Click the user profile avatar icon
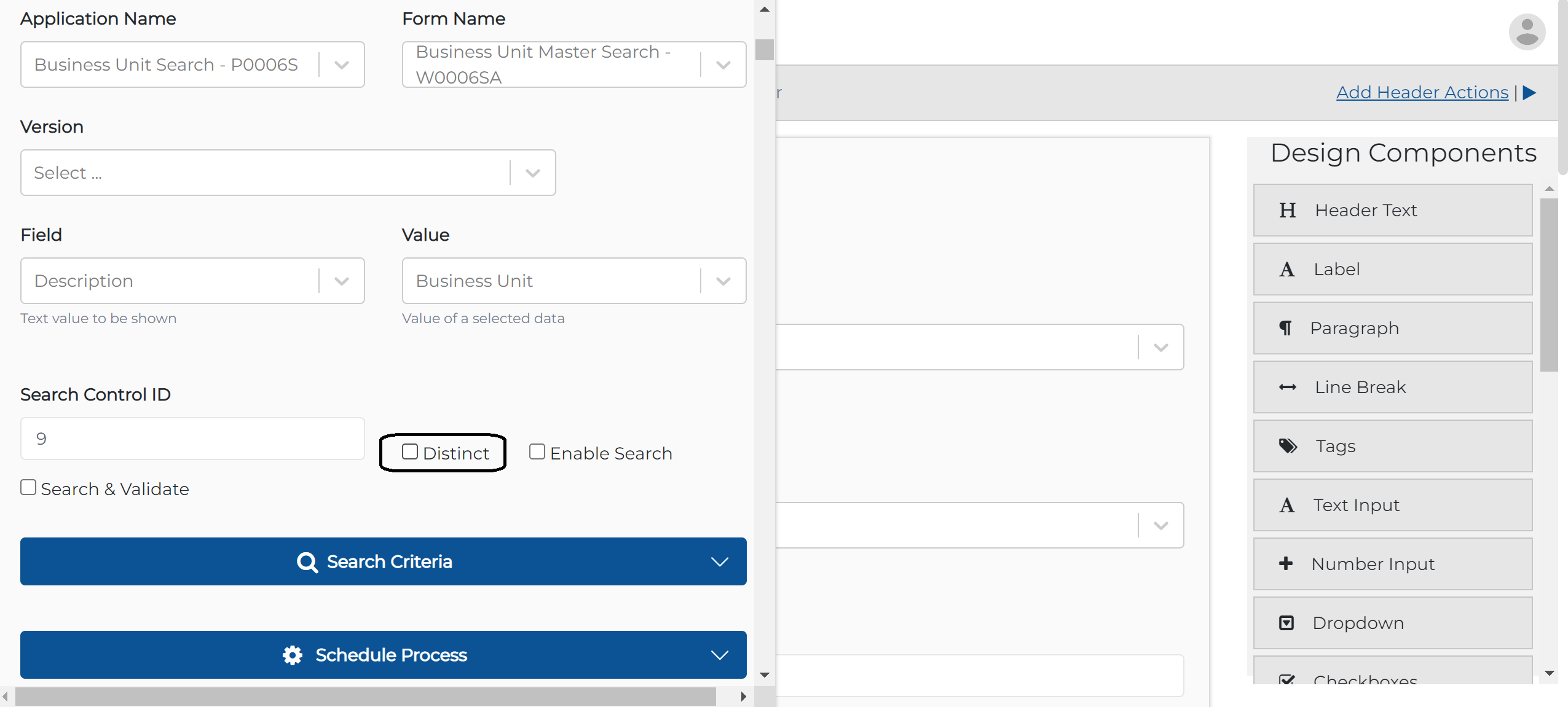This screenshot has width=1568, height=707. point(1527,31)
